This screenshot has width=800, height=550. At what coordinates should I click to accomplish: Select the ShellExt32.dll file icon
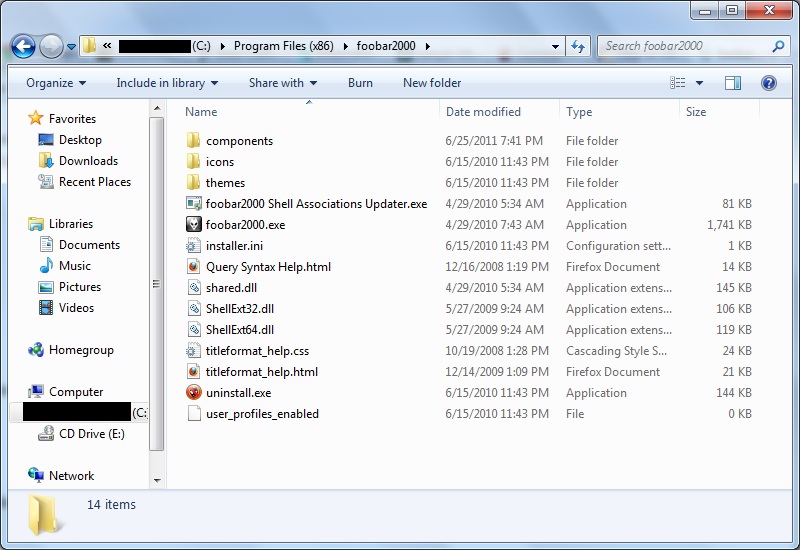pos(193,308)
